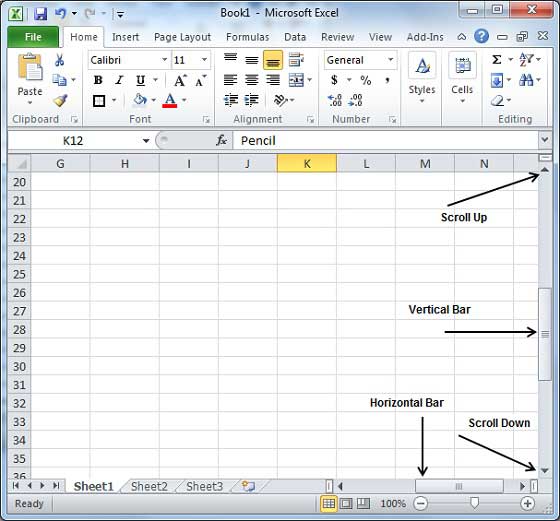Click Zoom Out minus button
Image resolution: width=560 pixels, height=521 pixels.
tap(421, 504)
